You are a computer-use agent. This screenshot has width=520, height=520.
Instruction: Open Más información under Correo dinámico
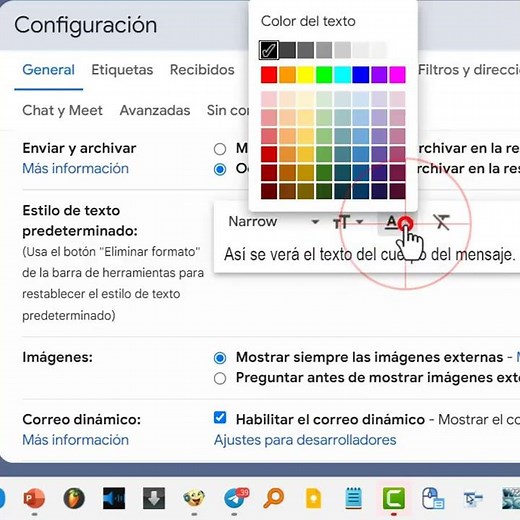click(75, 440)
